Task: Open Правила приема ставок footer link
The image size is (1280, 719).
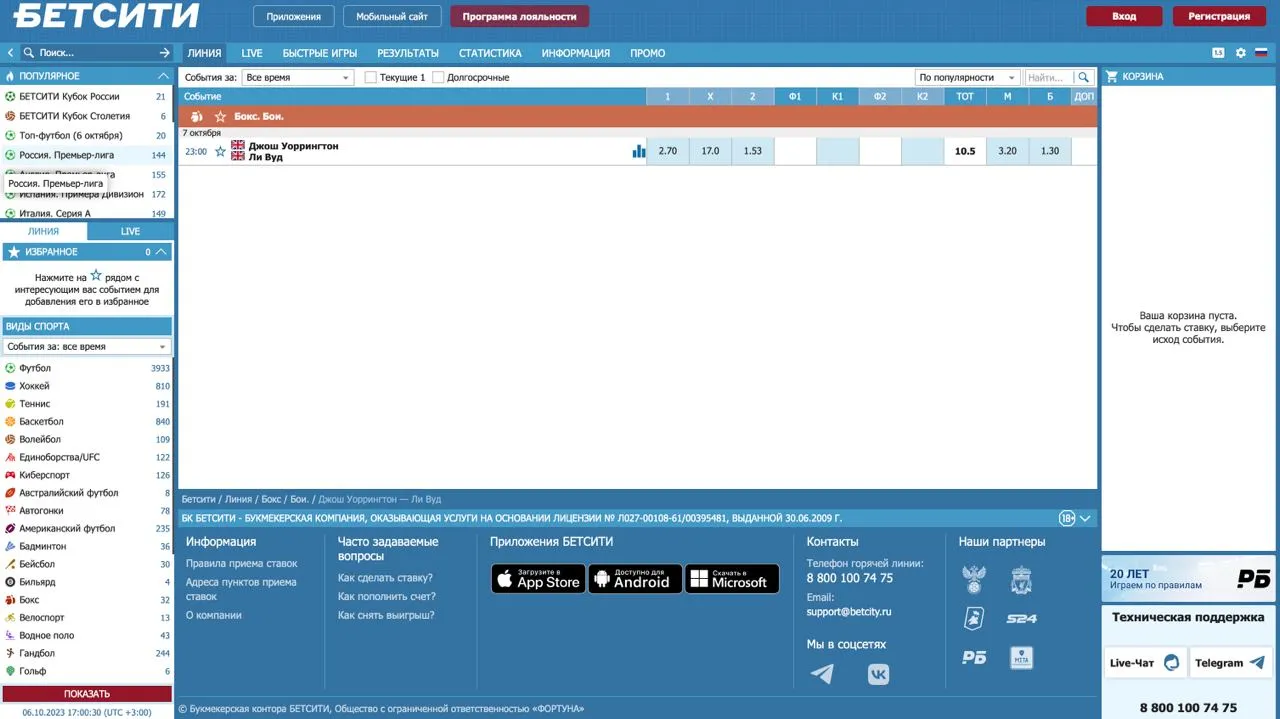Action: (242, 563)
